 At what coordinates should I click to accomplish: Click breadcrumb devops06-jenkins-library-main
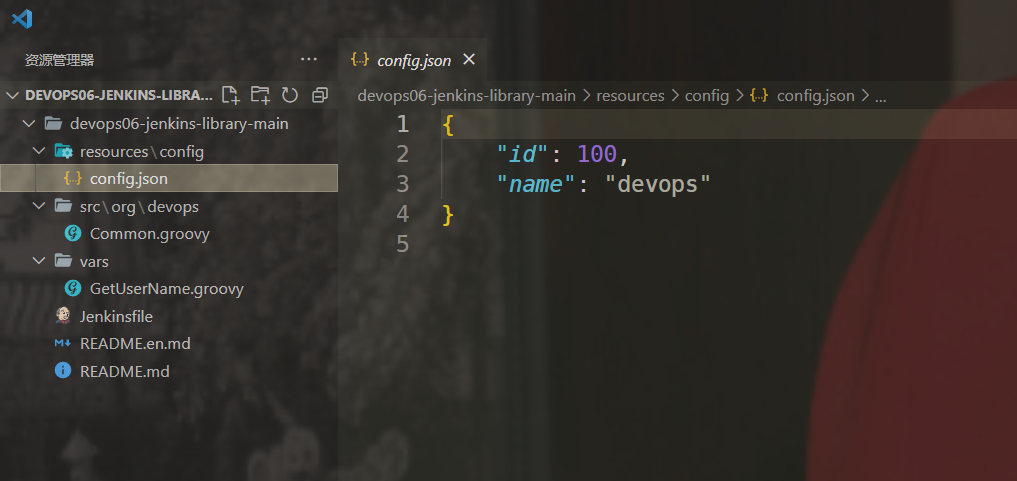[x=466, y=96]
